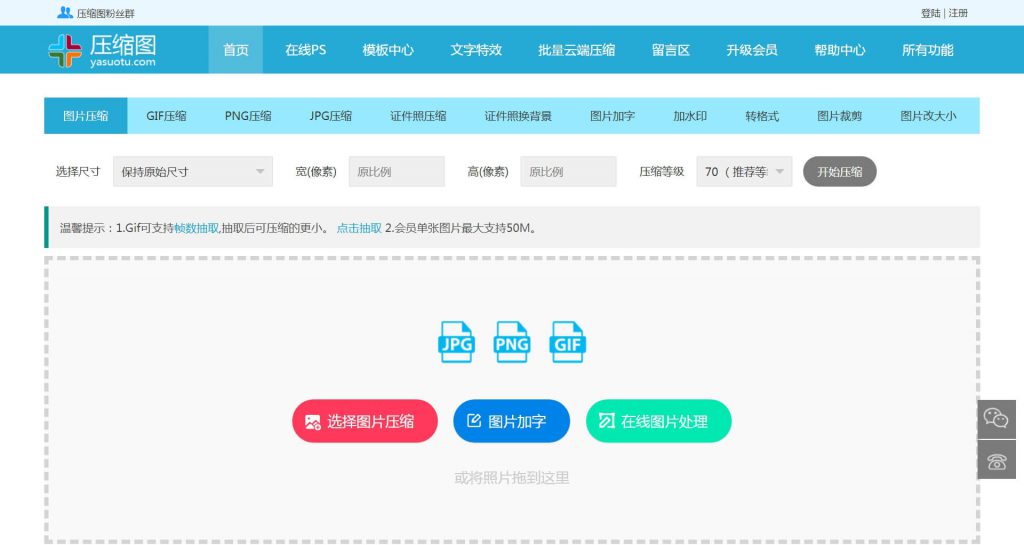This screenshot has width=1024, height=545.
Task: Click the 或将照片拖到这里 drop text
Action: pyautogui.click(x=511, y=478)
